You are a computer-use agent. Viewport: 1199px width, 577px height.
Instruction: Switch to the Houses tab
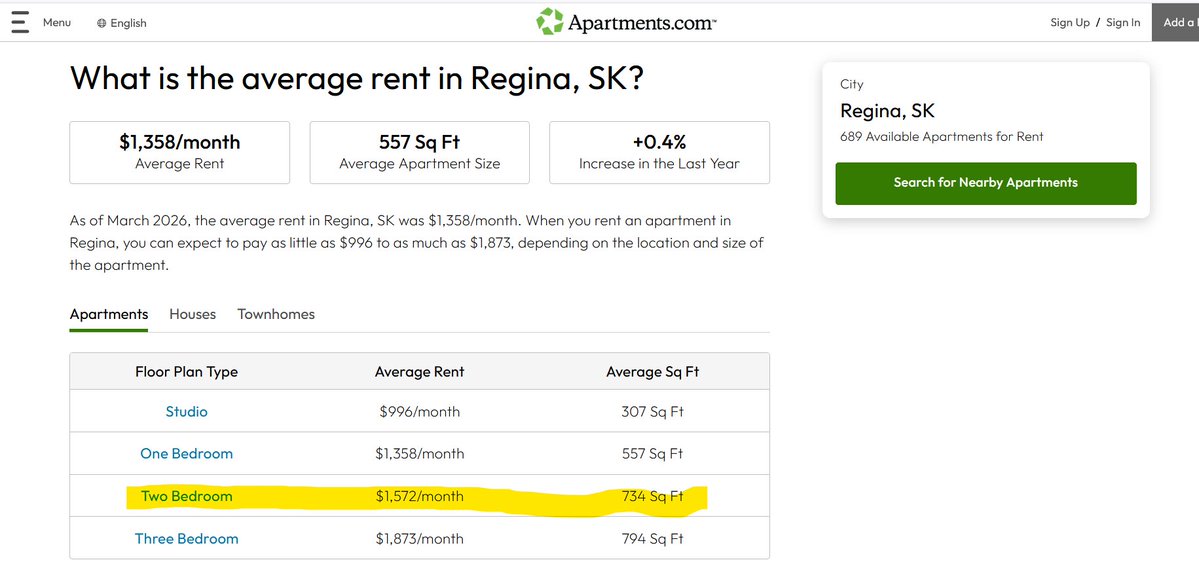(x=193, y=314)
